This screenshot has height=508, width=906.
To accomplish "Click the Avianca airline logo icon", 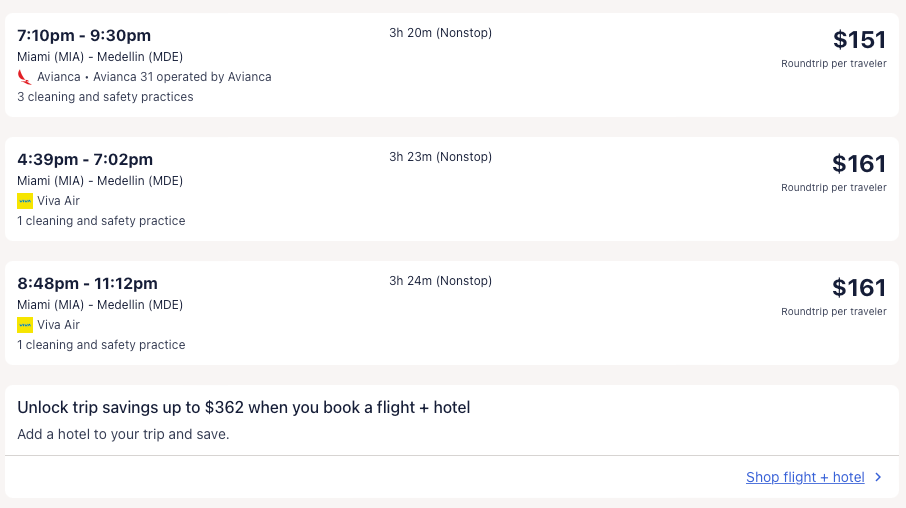I will [x=25, y=77].
